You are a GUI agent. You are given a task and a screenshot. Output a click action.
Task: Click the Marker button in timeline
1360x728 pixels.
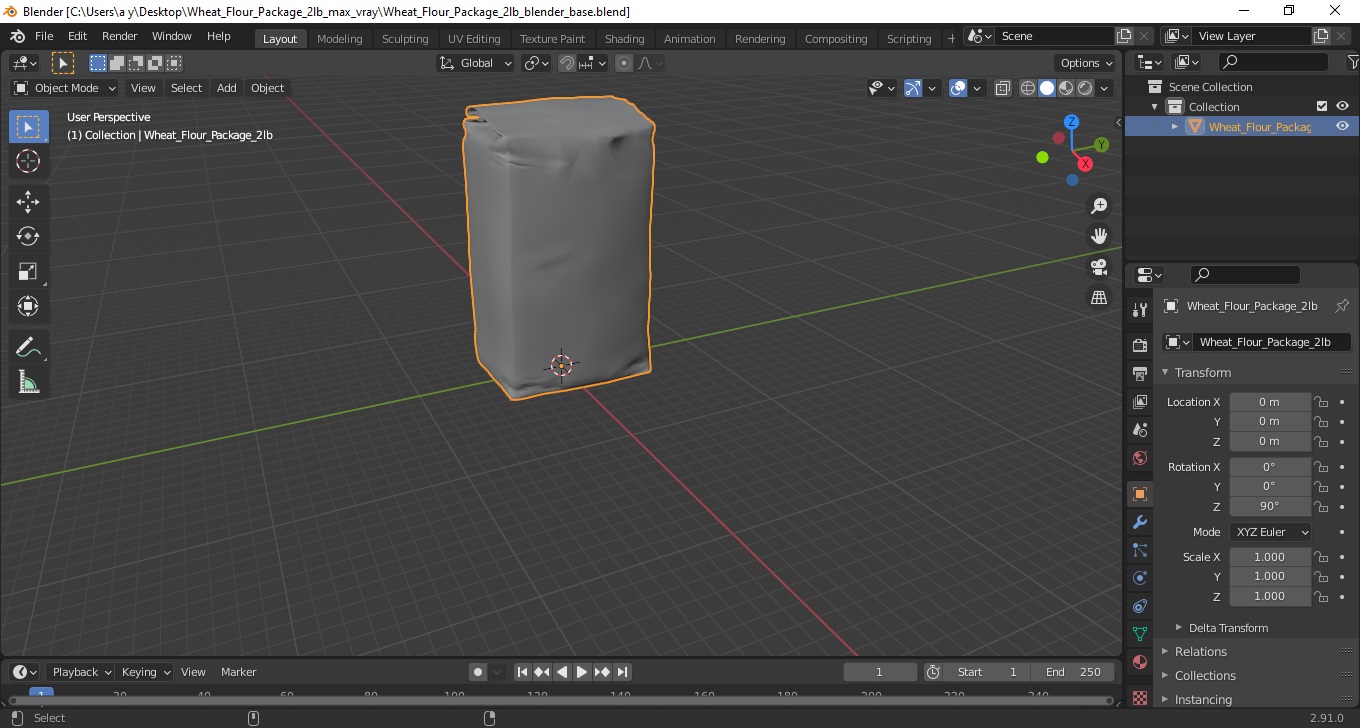(239, 672)
